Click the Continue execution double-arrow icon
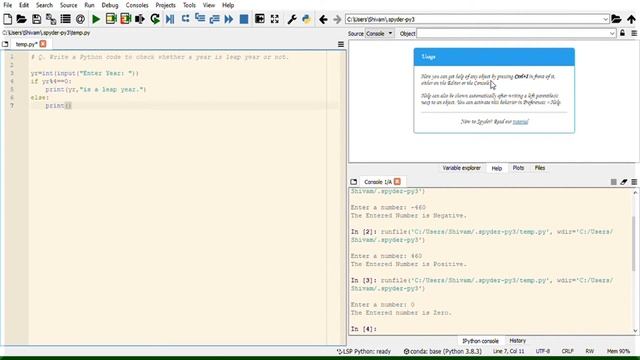640x360 pixels. click(x=229, y=19)
